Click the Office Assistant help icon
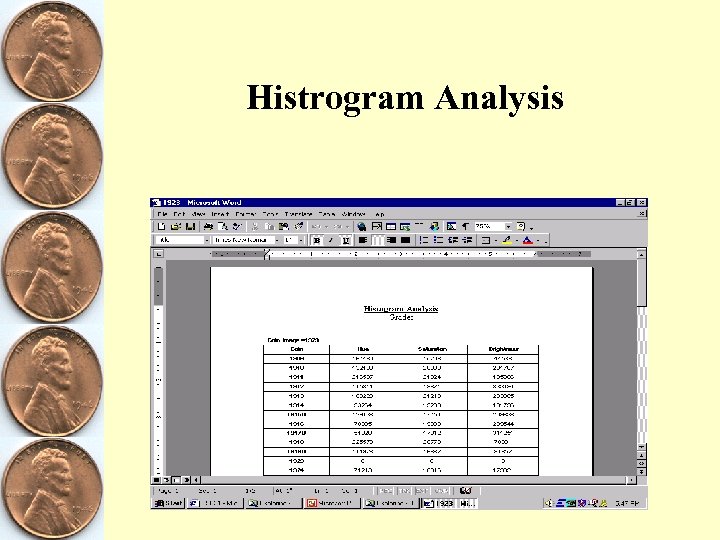Screen dimensions: 720x540 point(521,226)
